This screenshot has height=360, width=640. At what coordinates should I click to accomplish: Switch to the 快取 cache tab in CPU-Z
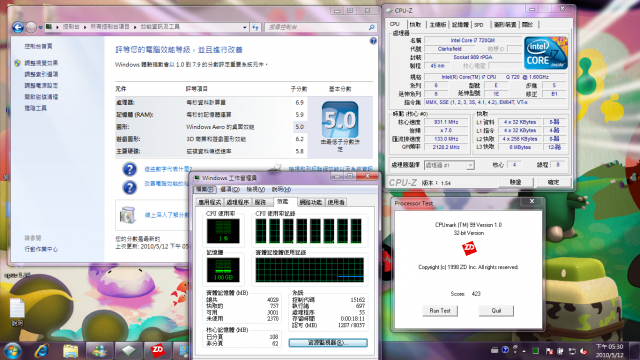(415, 25)
